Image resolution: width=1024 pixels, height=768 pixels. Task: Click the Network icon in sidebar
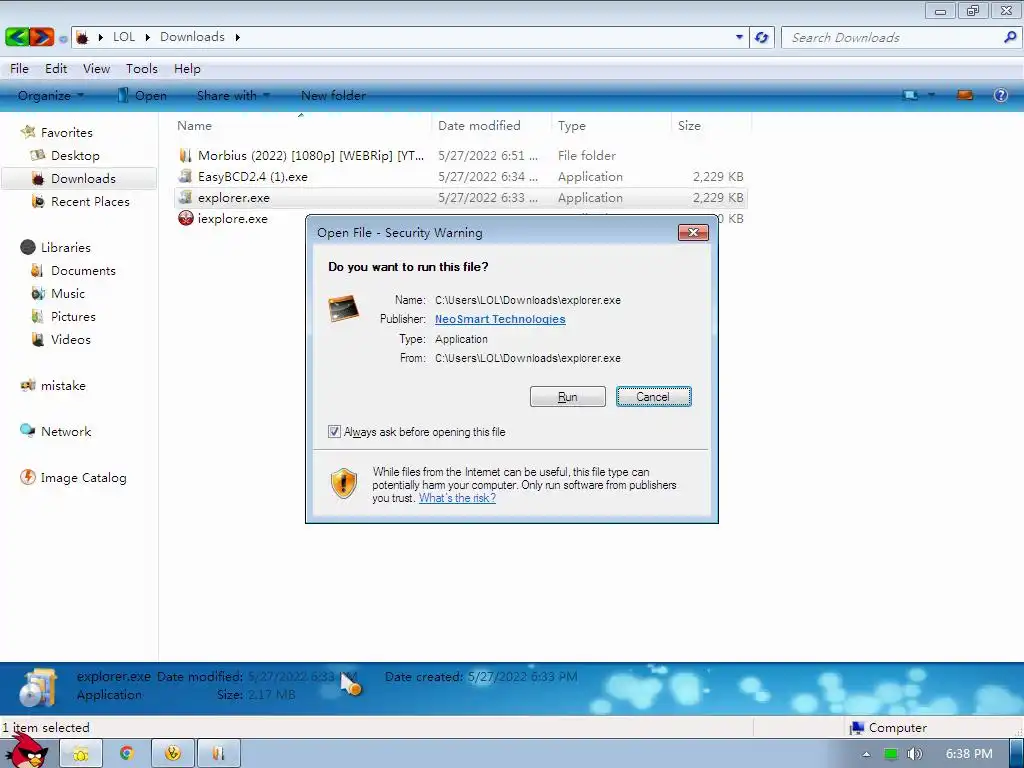(28, 431)
